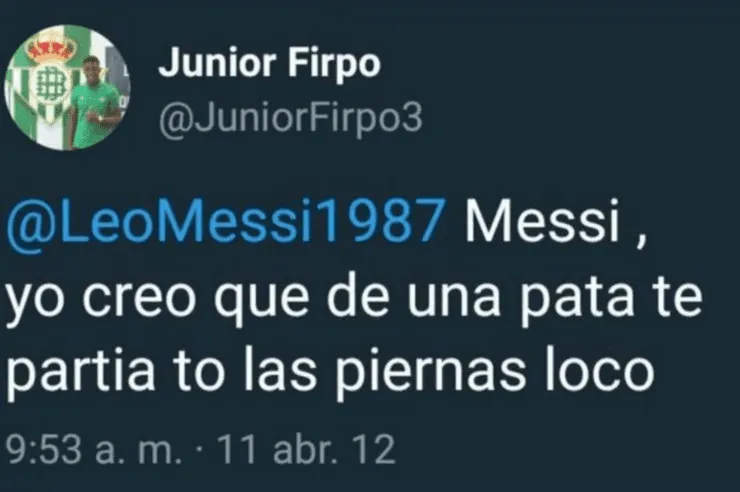Open the Junior Firpo display name
The width and height of the screenshot is (740, 492).
[x=269, y=64]
